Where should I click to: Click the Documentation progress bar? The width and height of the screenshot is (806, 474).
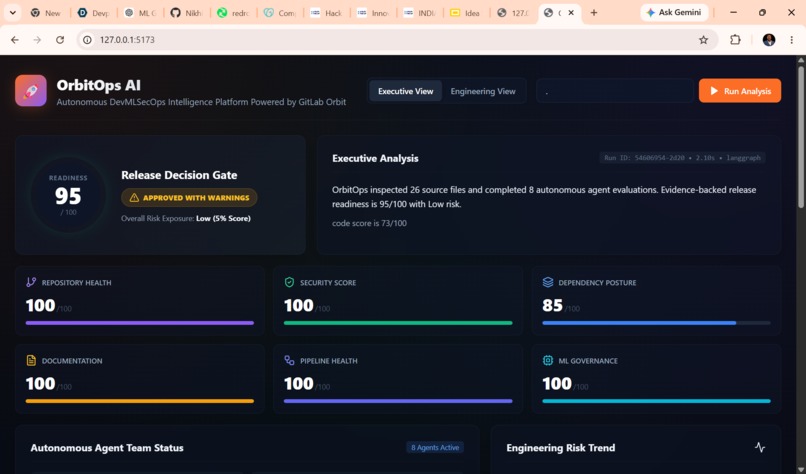[140, 401]
